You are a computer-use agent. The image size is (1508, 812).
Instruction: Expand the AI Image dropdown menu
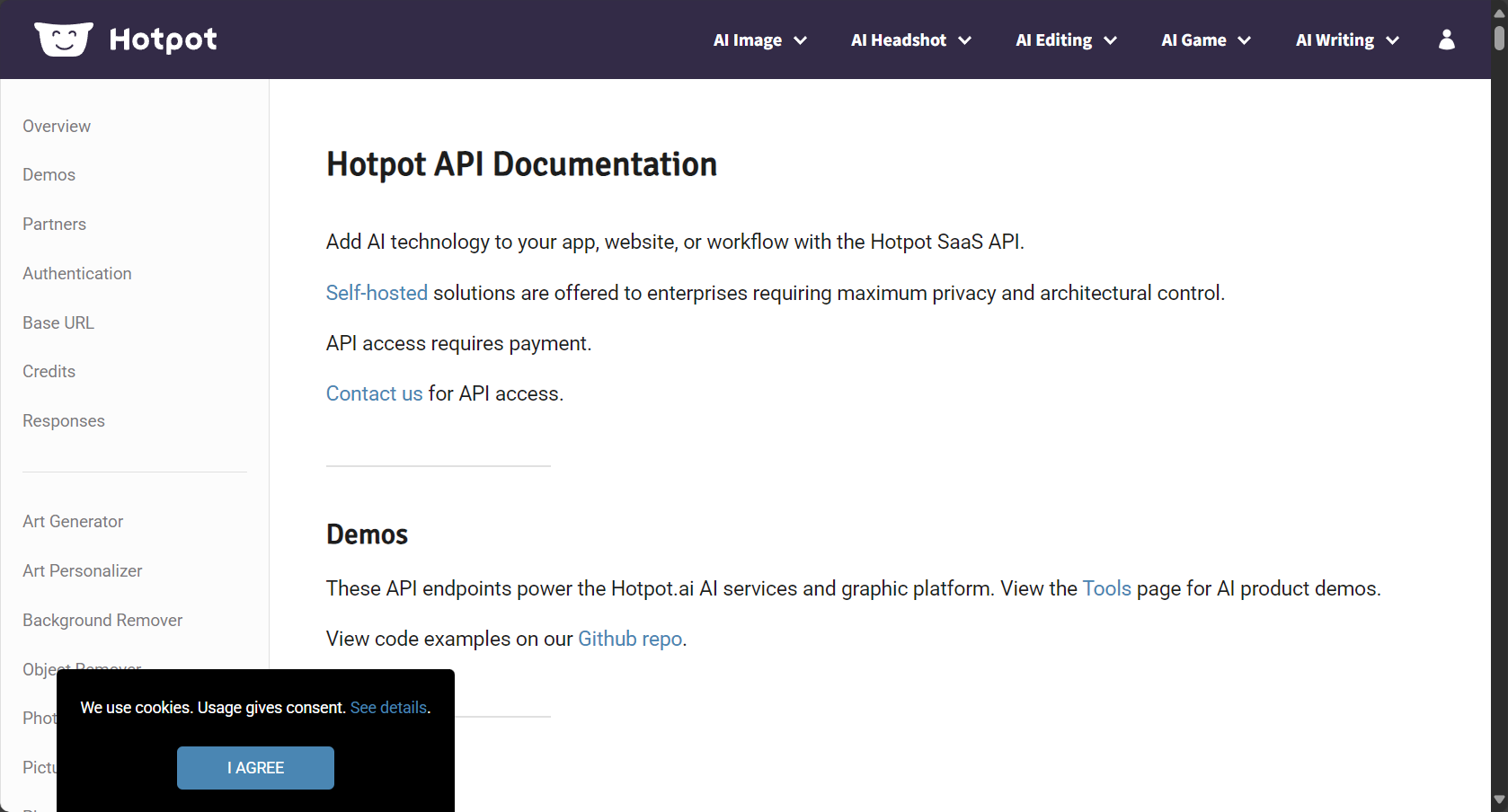click(x=760, y=40)
